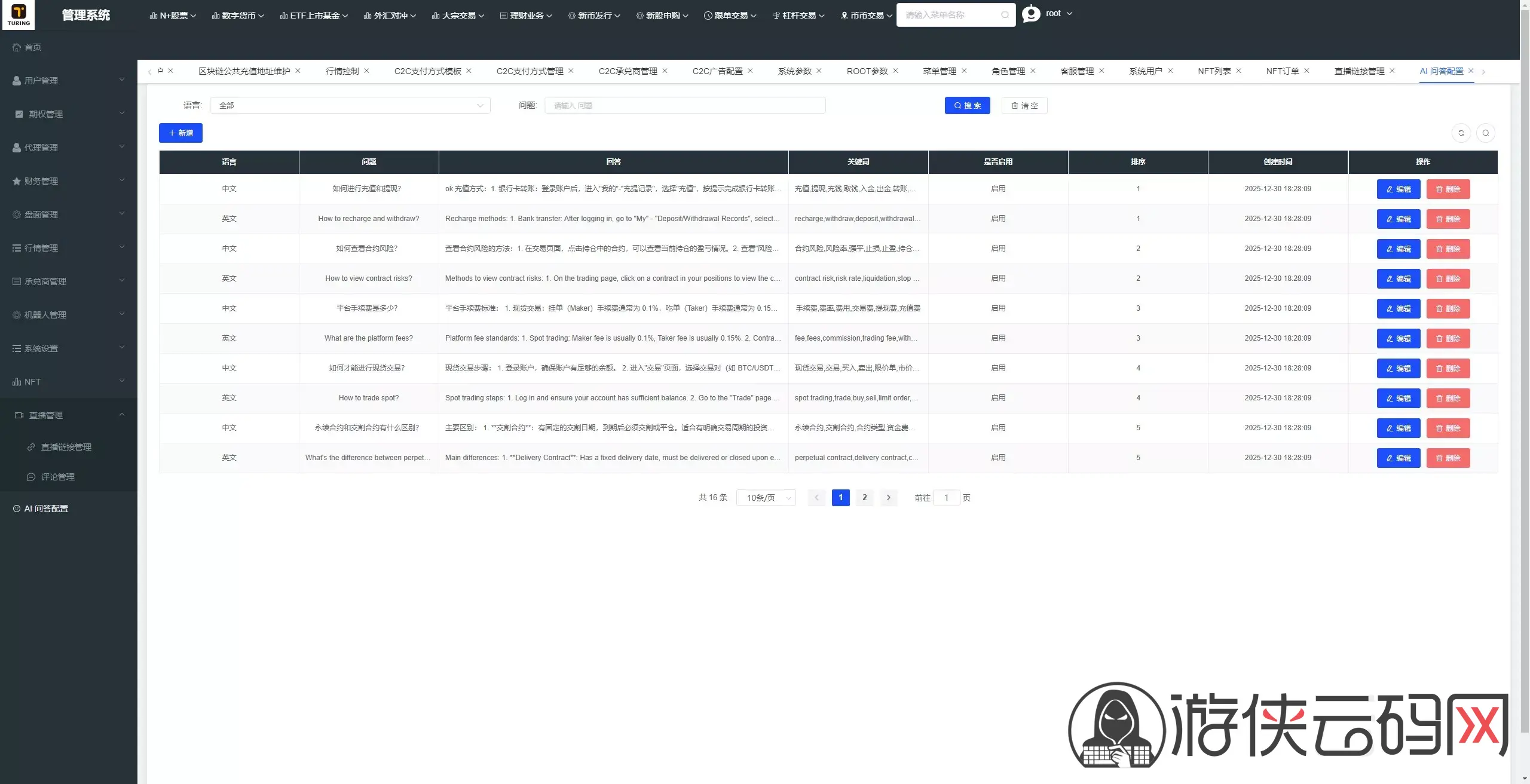Switch to the 系统参数 tab
This screenshot has height=784, width=1530.
(794, 71)
